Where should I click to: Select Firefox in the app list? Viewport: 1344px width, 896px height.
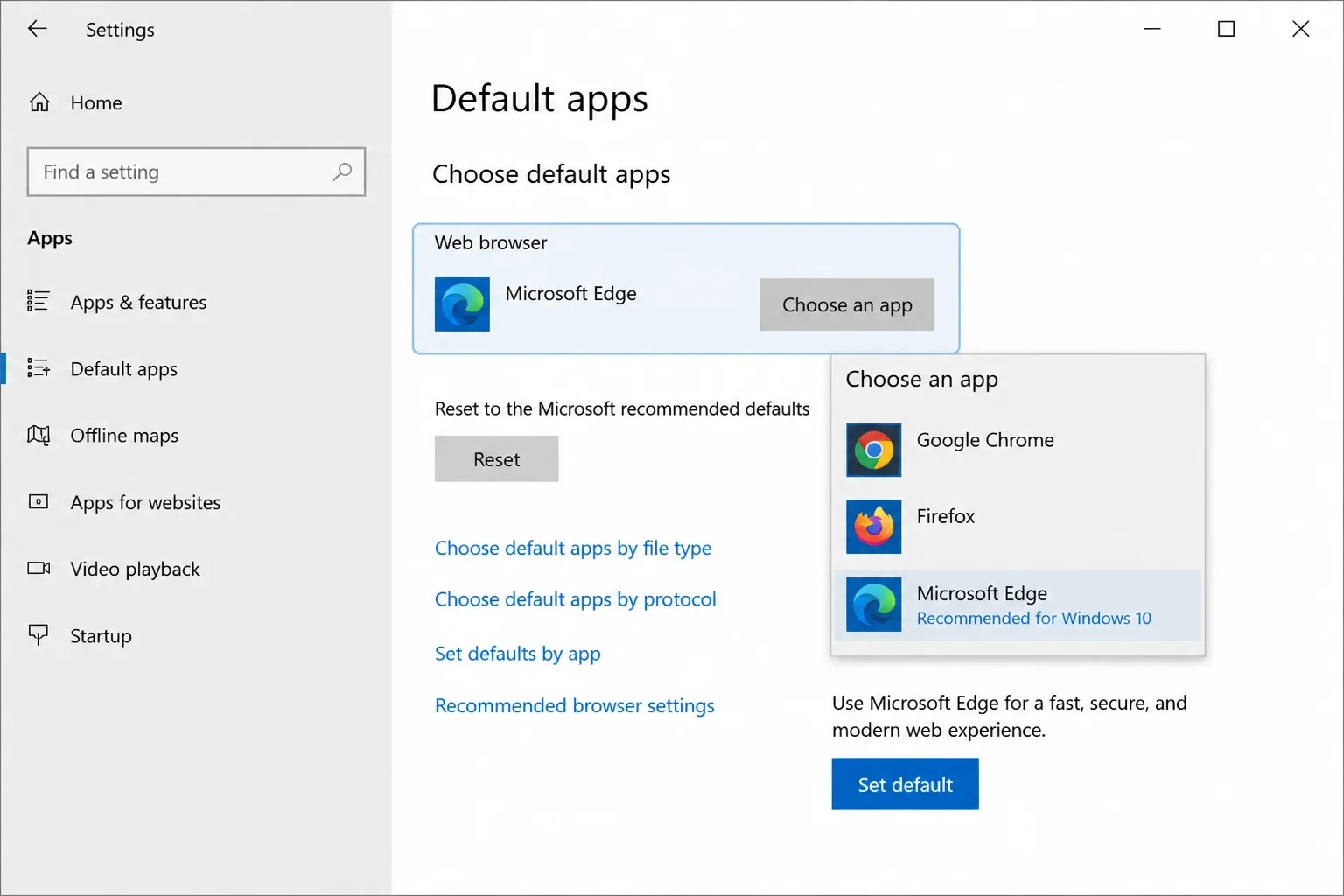(1018, 527)
